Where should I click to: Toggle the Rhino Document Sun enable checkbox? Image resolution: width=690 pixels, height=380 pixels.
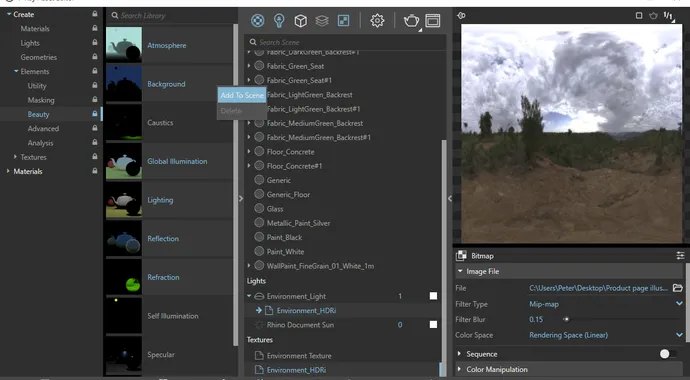[x=433, y=325]
